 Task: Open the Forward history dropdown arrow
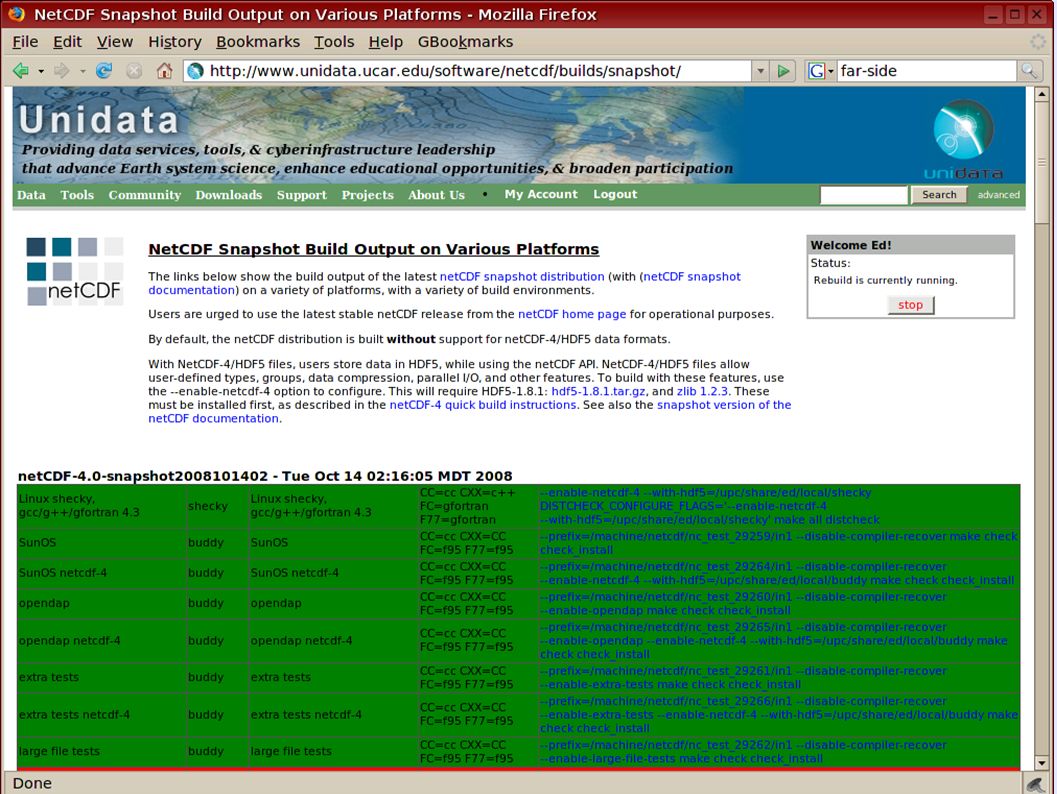tap(82, 71)
